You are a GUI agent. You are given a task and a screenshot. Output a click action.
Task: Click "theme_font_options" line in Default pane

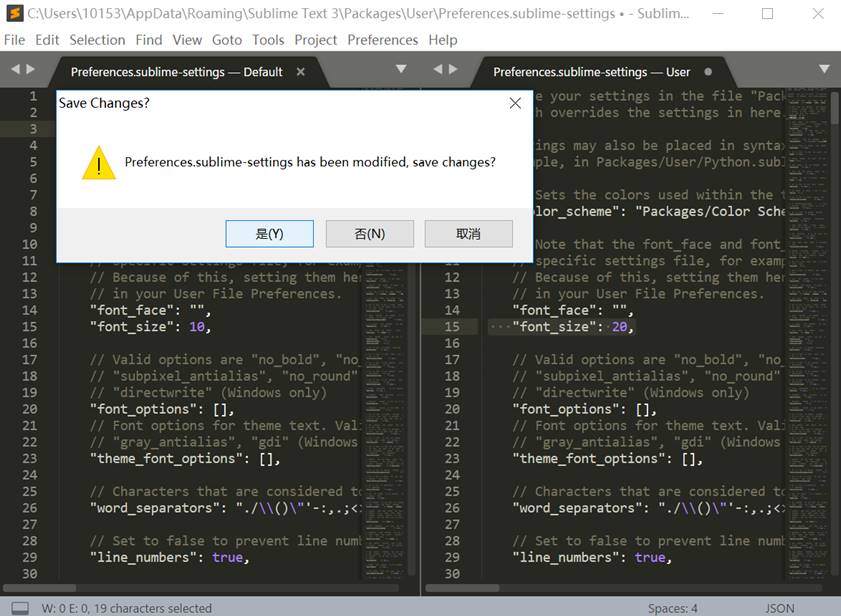(x=185, y=458)
